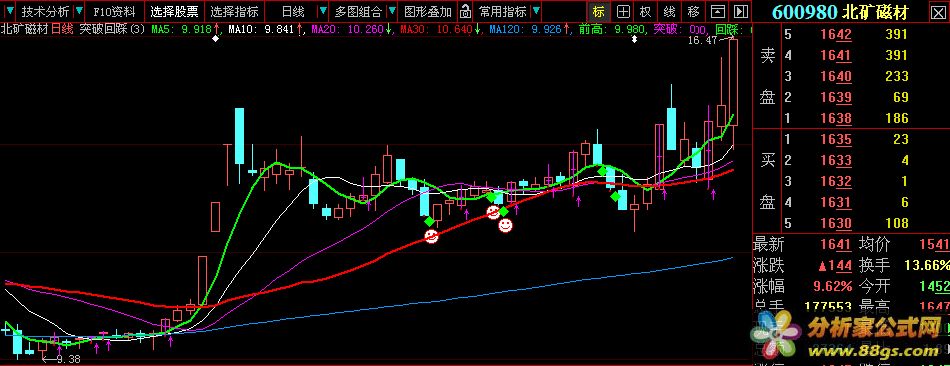The width and height of the screenshot is (950, 366).
Task: Click the 选择指标 button
Action: (x=234, y=11)
